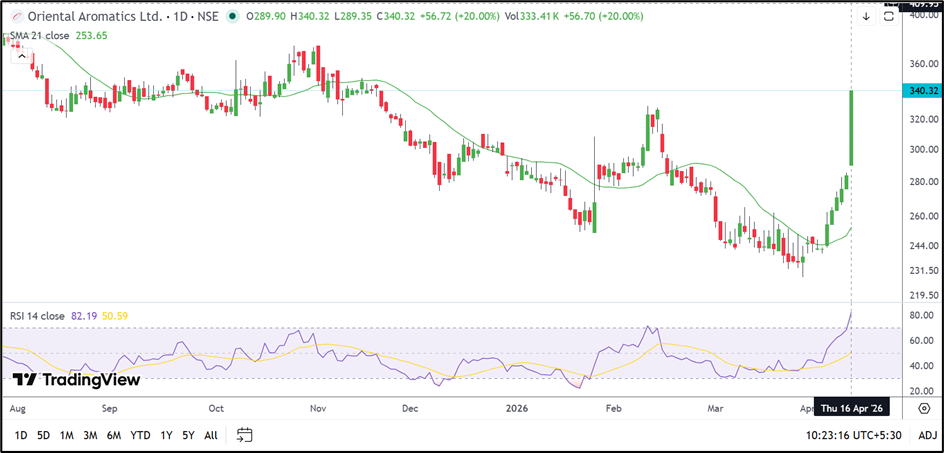Click the green market status dot
This screenshot has height=453, width=944.
tap(233, 17)
